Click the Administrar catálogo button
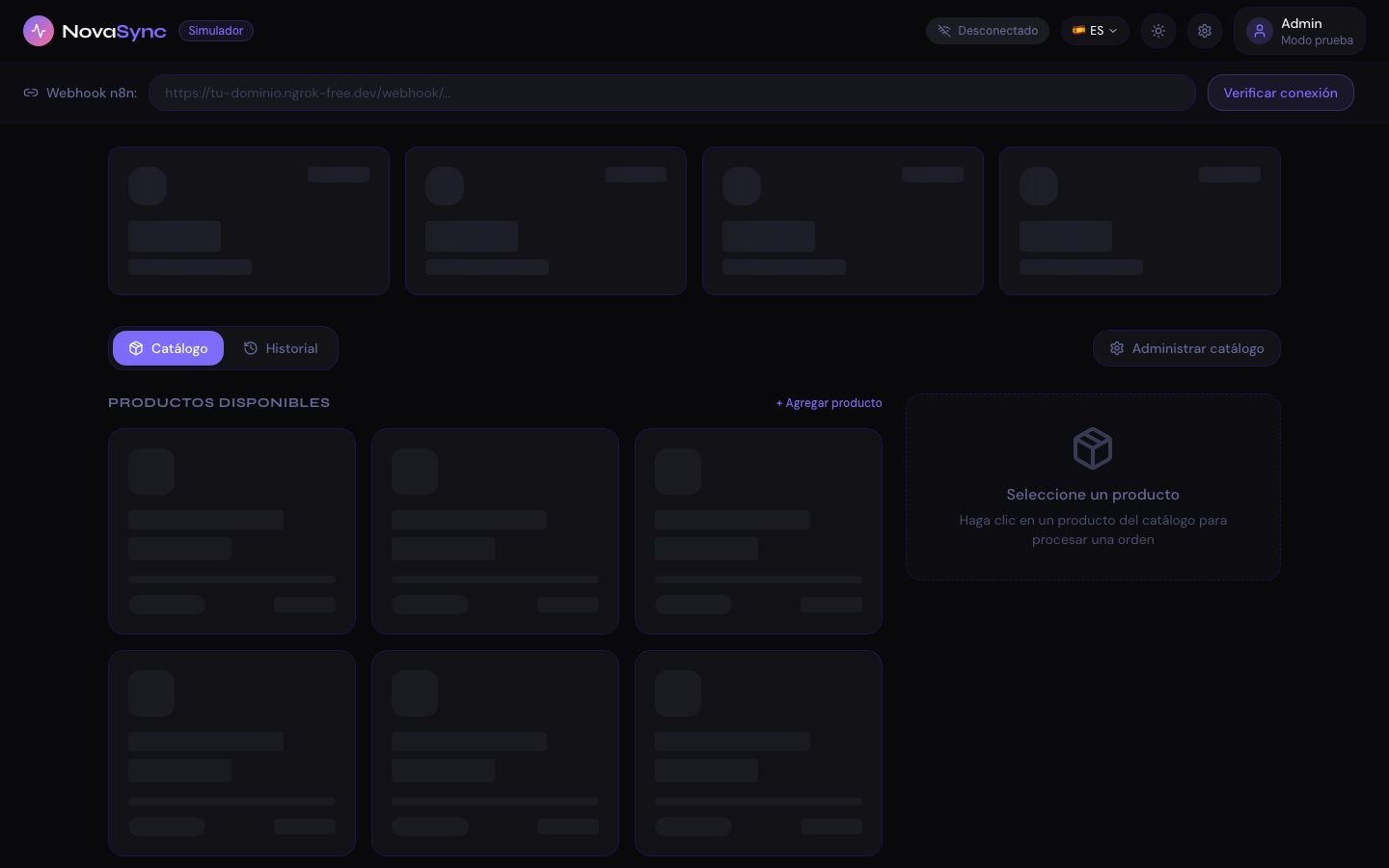1389x868 pixels. [1186, 348]
